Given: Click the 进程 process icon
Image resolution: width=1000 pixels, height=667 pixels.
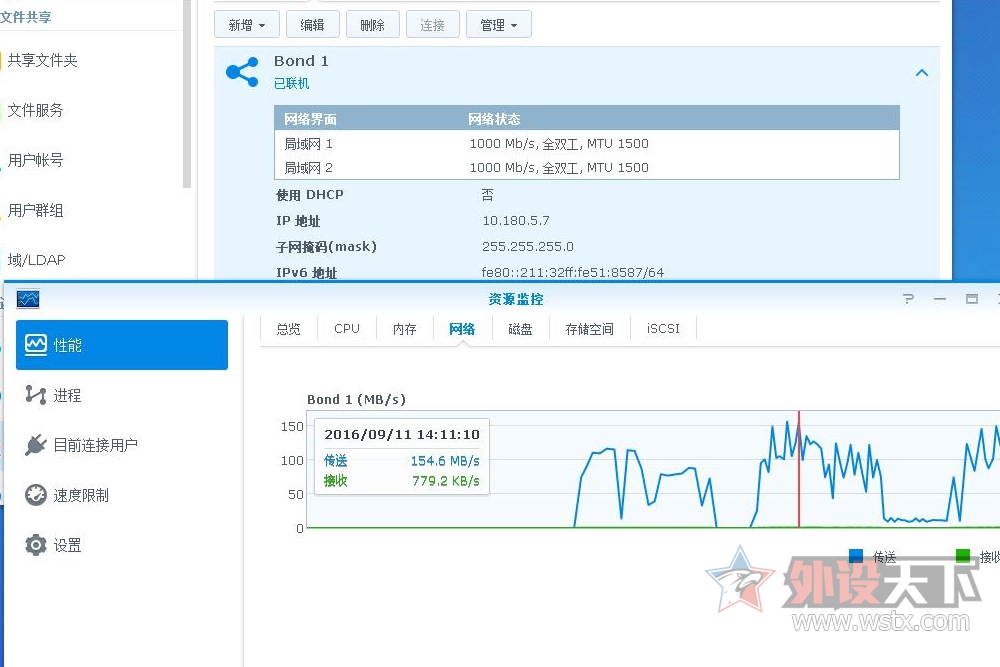Looking at the screenshot, I should click(36, 395).
